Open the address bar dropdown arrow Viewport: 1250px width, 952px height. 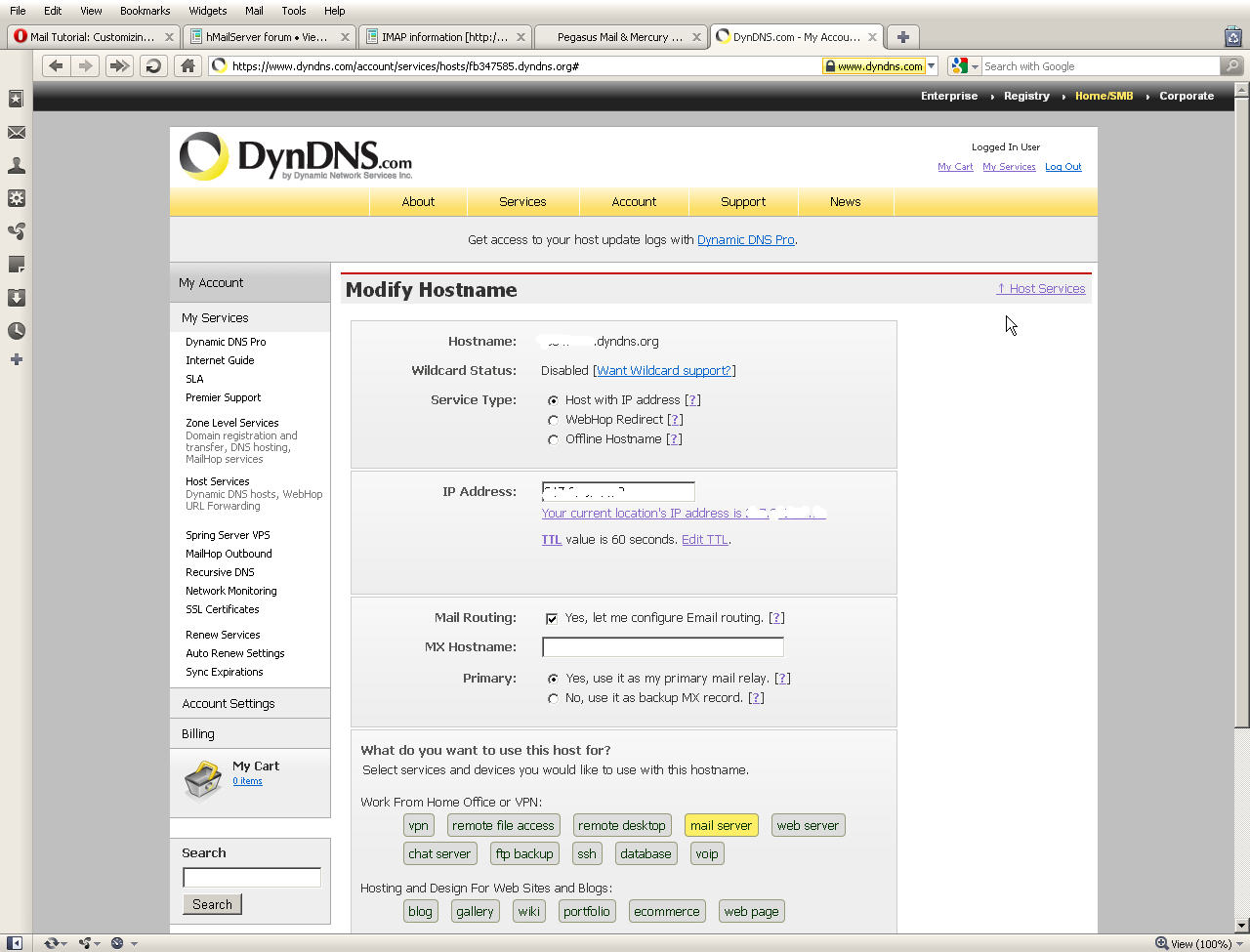pyautogui.click(x=932, y=65)
